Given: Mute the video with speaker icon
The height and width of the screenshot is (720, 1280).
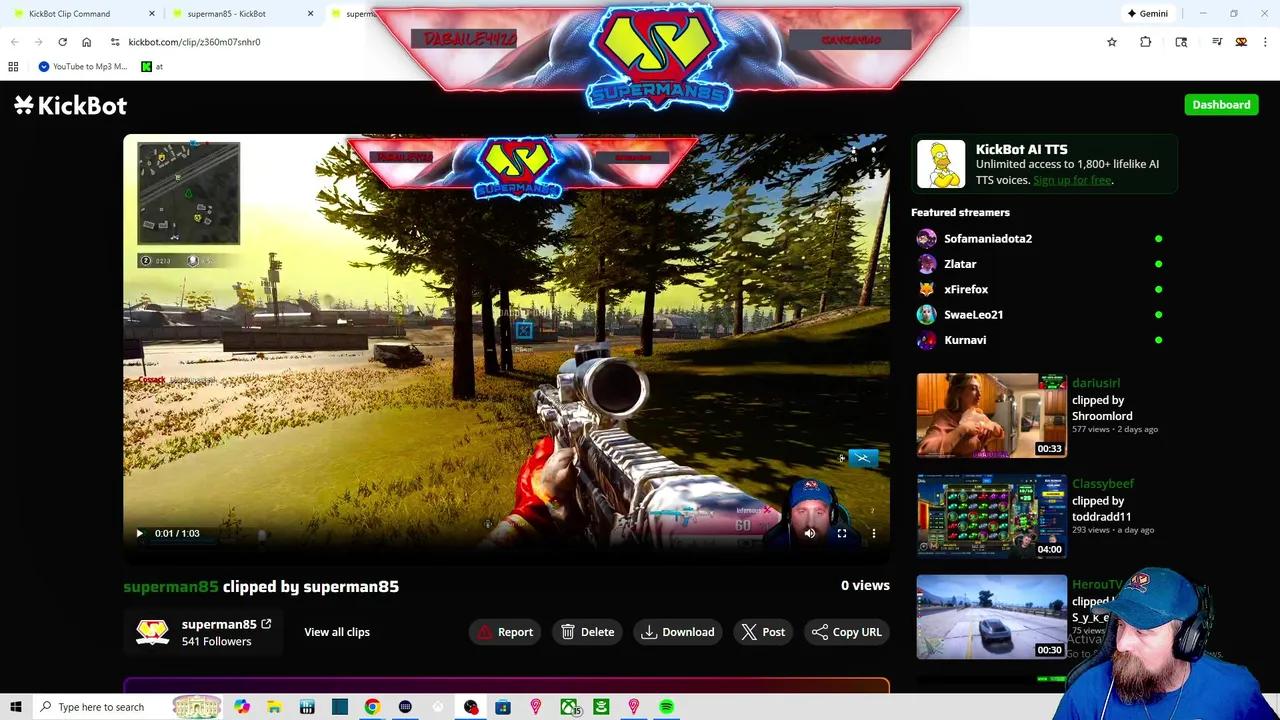Looking at the screenshot, I should 809,533.
